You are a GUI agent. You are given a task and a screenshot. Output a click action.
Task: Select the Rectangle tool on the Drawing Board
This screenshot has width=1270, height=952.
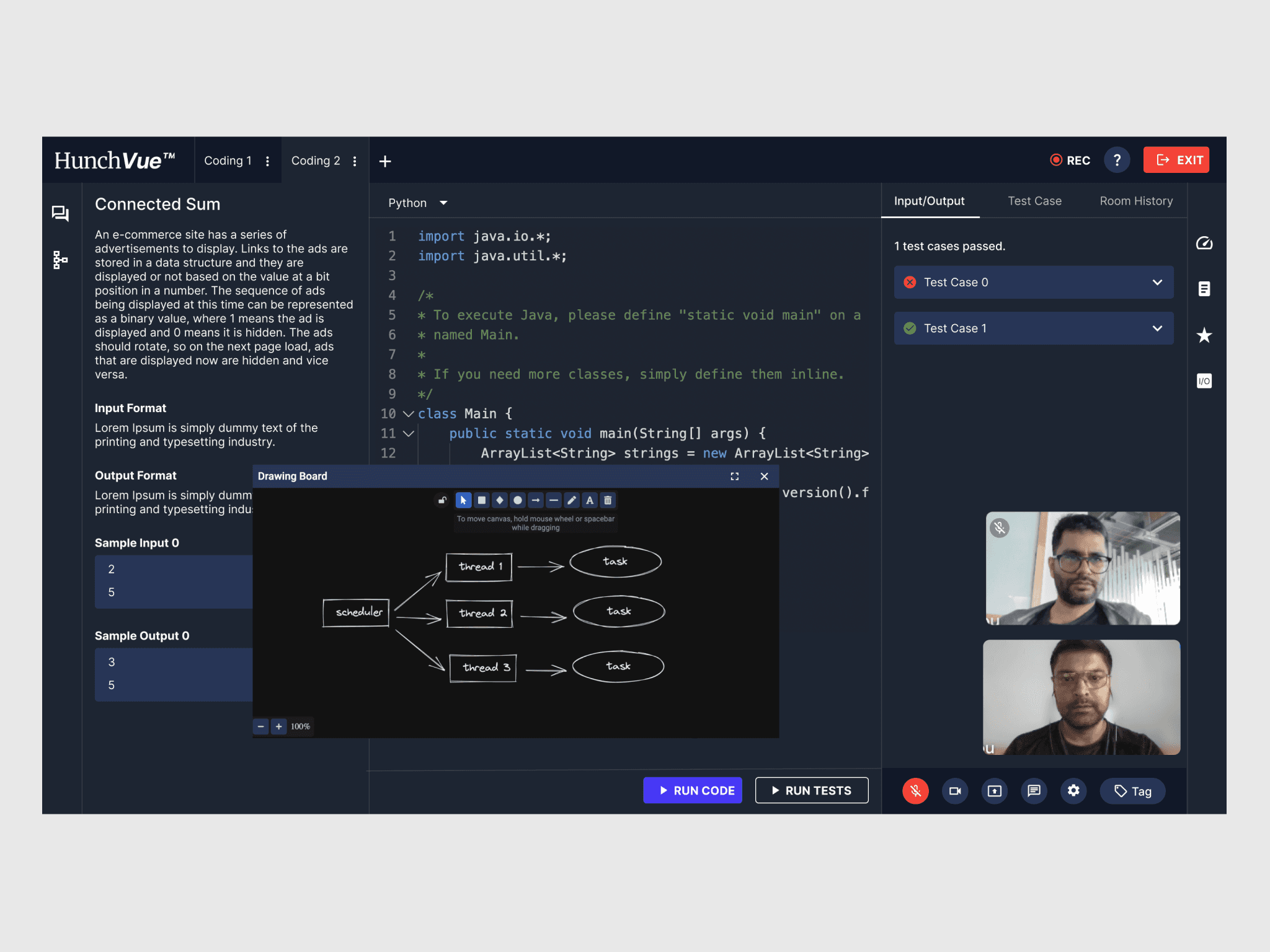(482, 500)
